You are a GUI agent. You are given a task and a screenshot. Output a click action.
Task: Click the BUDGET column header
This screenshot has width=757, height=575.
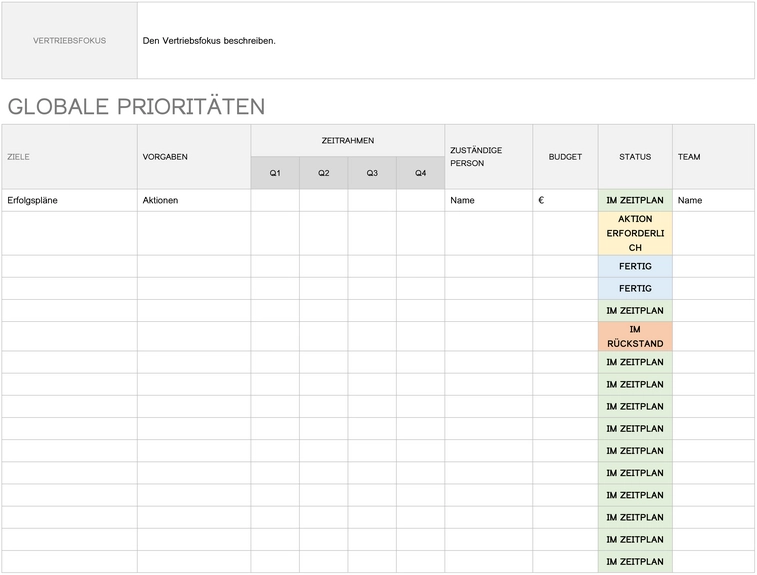click(x=565, y=157)
